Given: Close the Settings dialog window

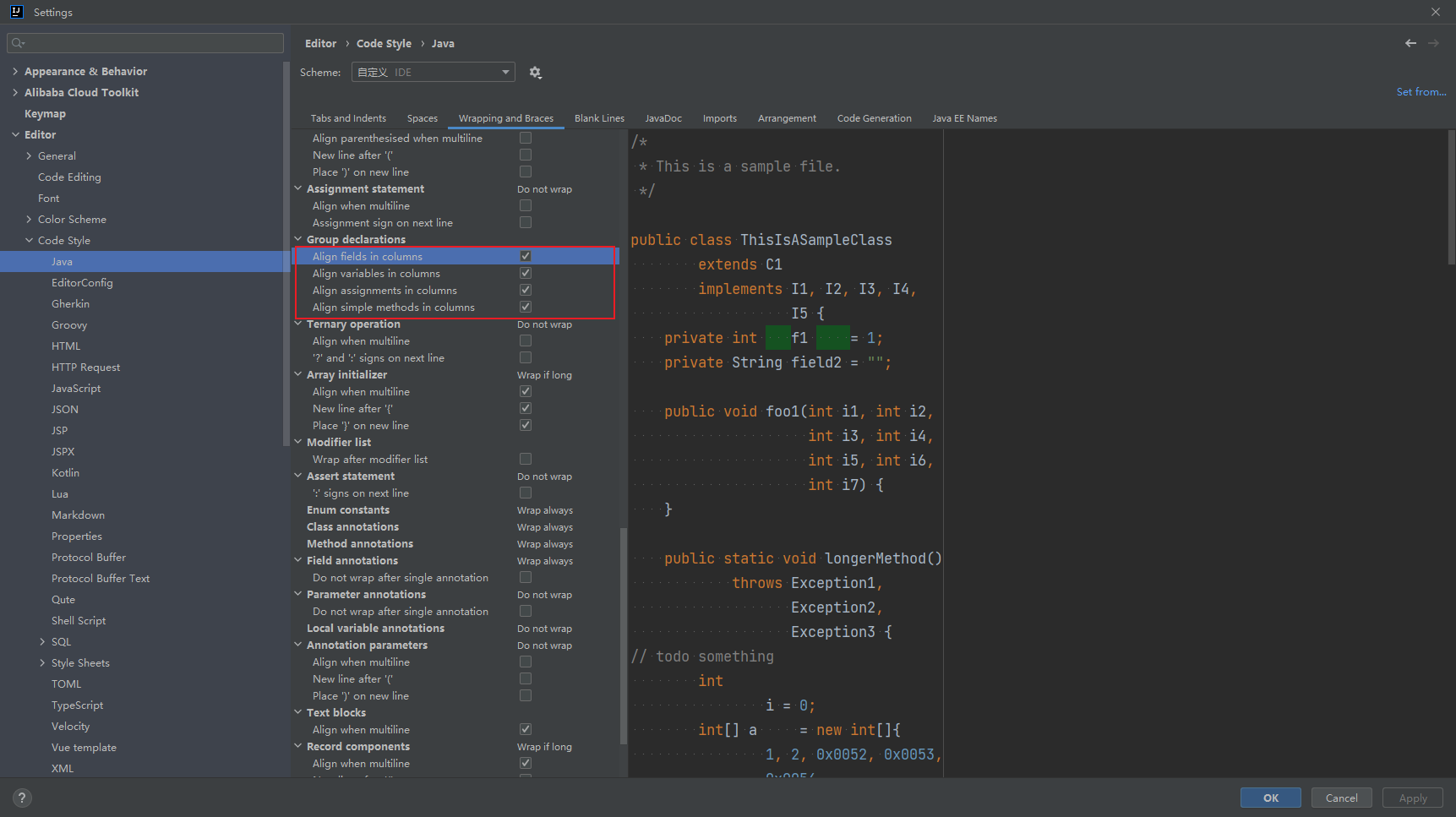Looking at the screenshot, I should tap(1435, 12).
